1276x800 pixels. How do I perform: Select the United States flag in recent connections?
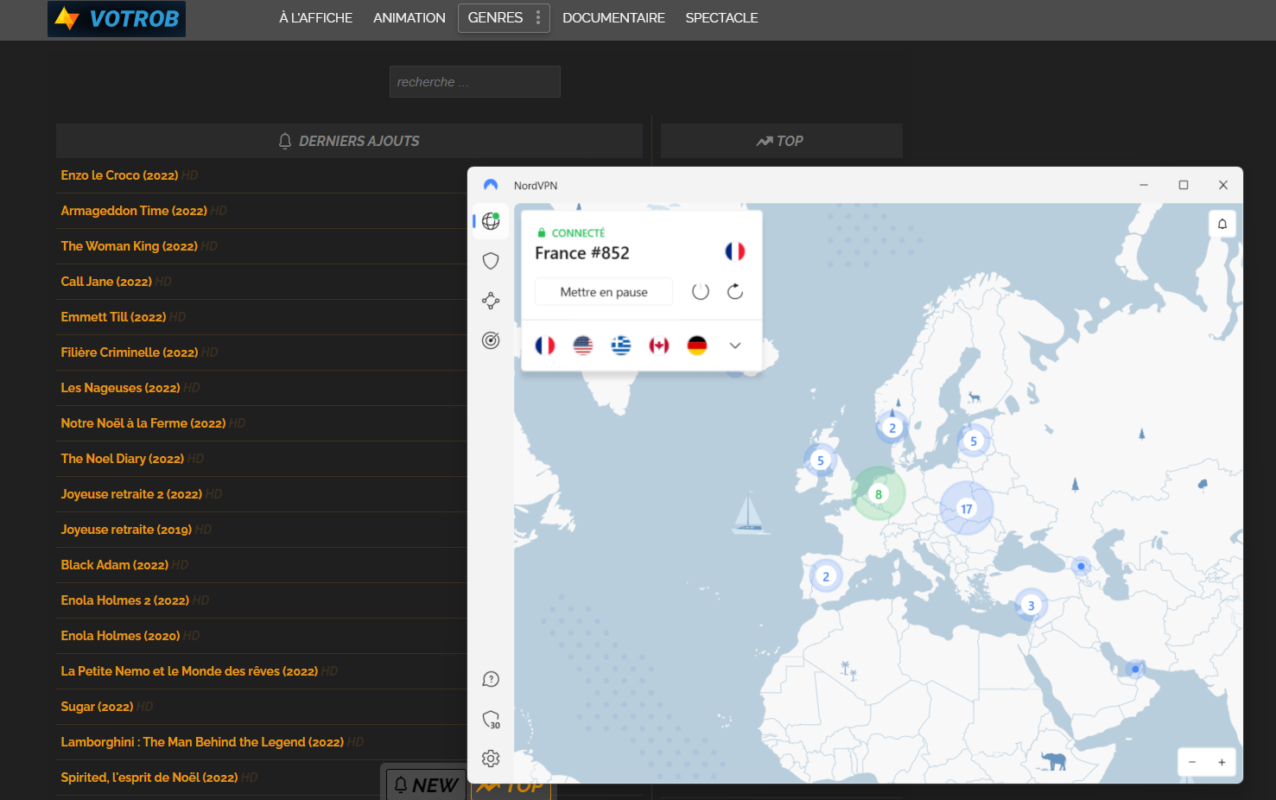click(x=583, y=345)
